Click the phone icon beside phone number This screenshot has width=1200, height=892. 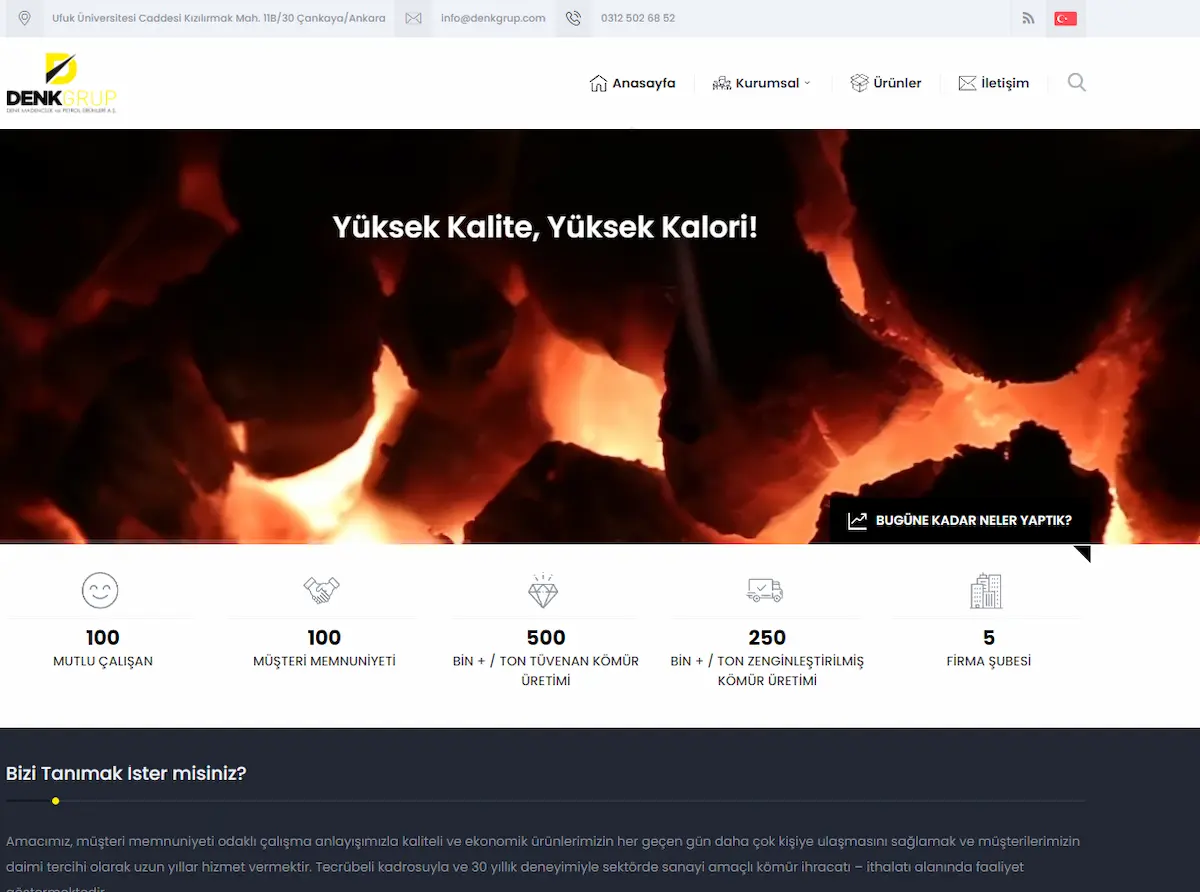(x=573, y=18)
